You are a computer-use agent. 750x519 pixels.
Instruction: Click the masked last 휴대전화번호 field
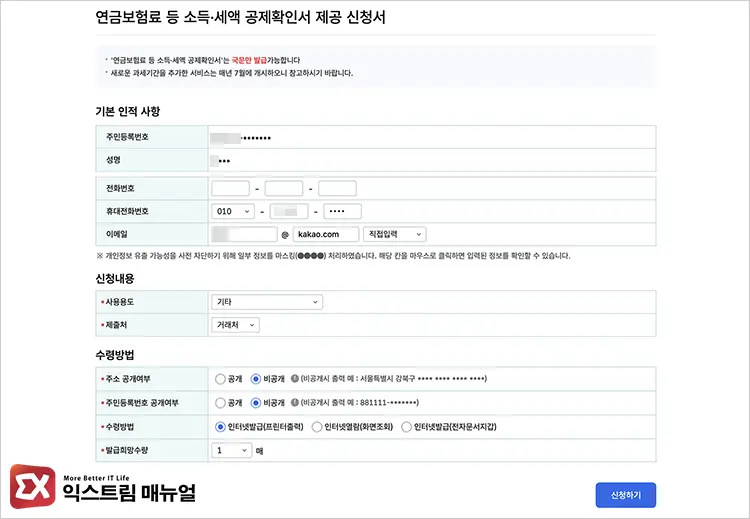pyautogui.click(x=342, y=211)
